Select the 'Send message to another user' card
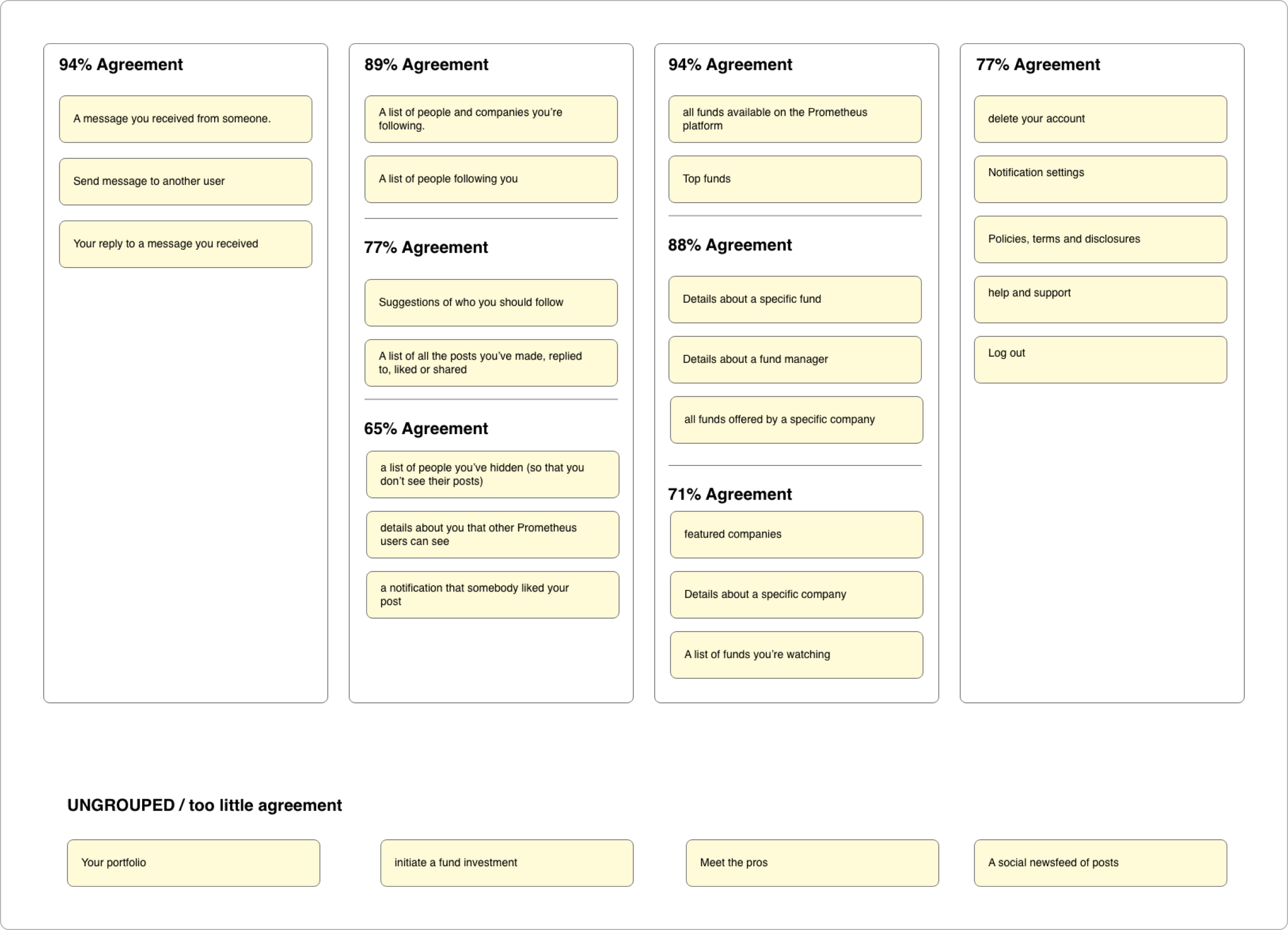Viewport: 1288px width, 930px height. tap(185, 182)
